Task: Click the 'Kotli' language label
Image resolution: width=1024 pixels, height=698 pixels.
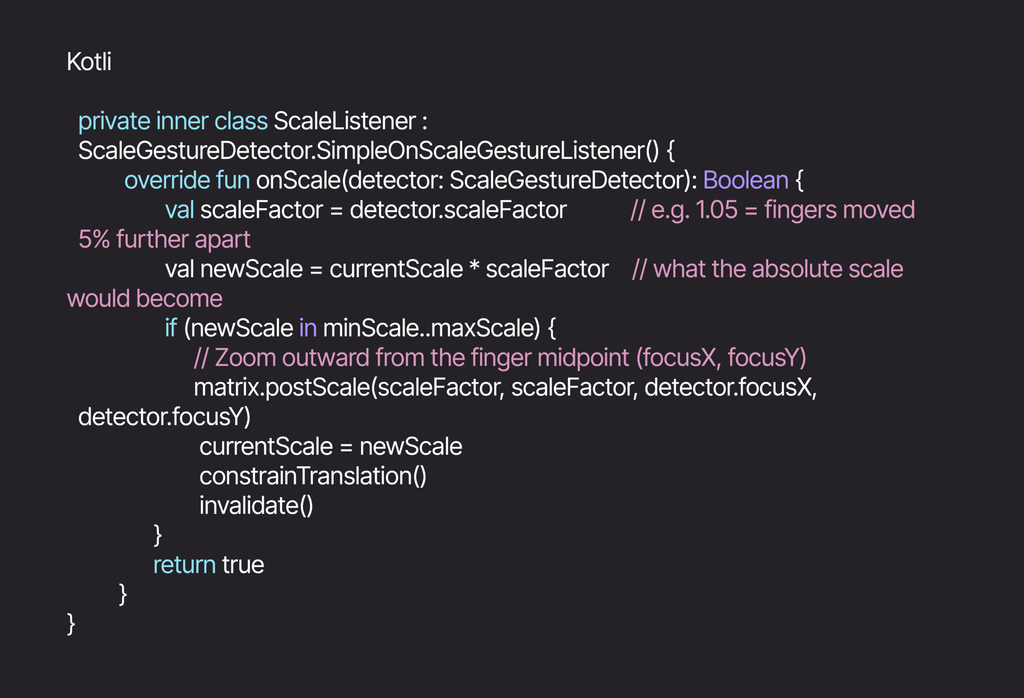Action: [x=89, y=62]
